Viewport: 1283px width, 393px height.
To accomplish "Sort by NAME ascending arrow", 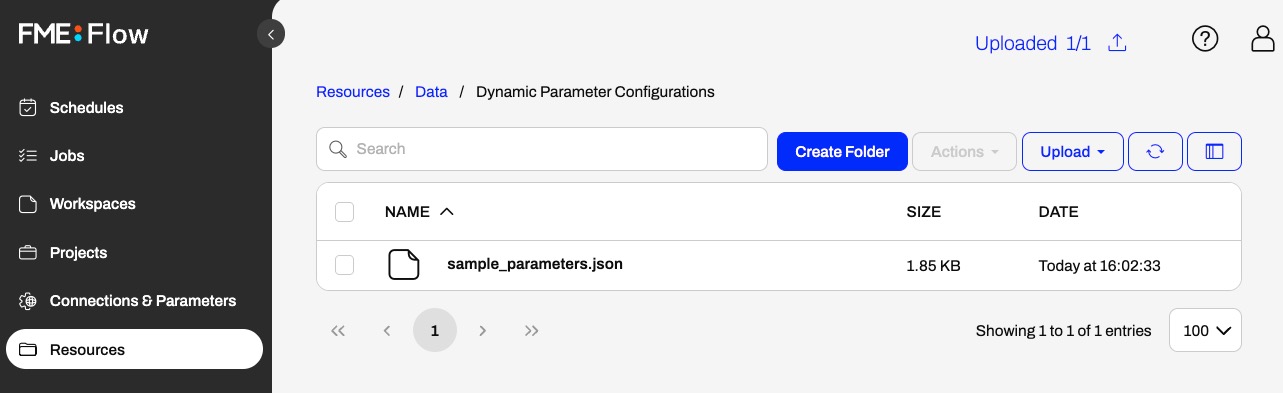I will pos(447,212).
